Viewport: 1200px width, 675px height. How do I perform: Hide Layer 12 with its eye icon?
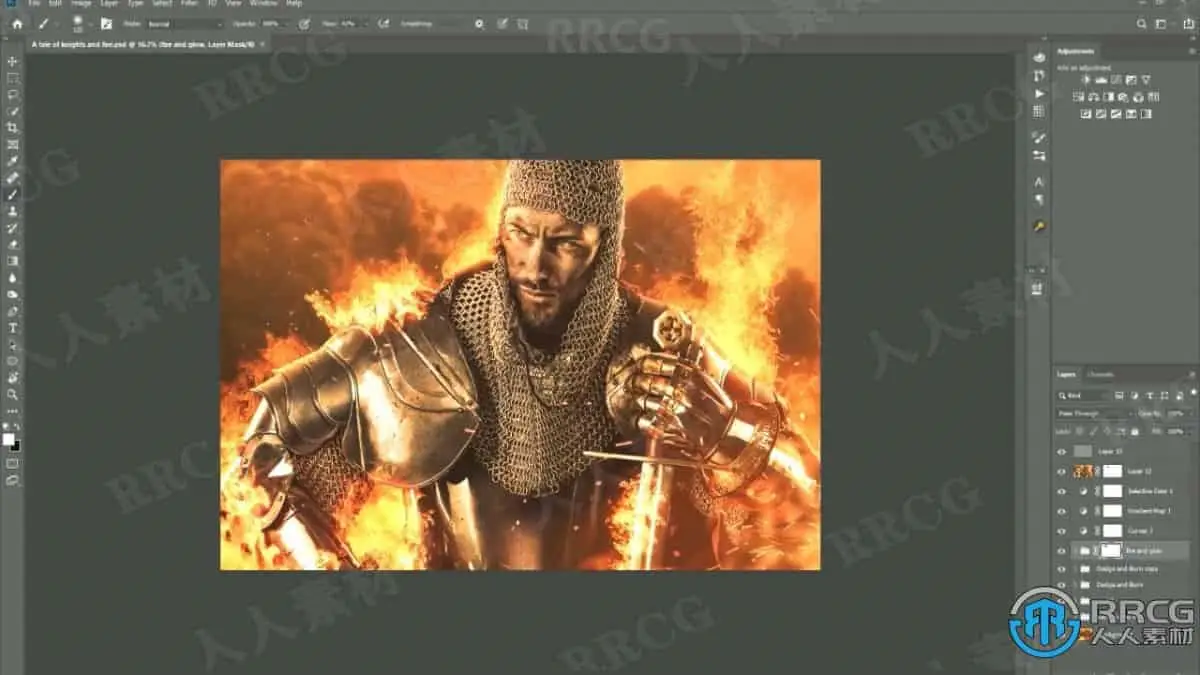click(1062, 470)
